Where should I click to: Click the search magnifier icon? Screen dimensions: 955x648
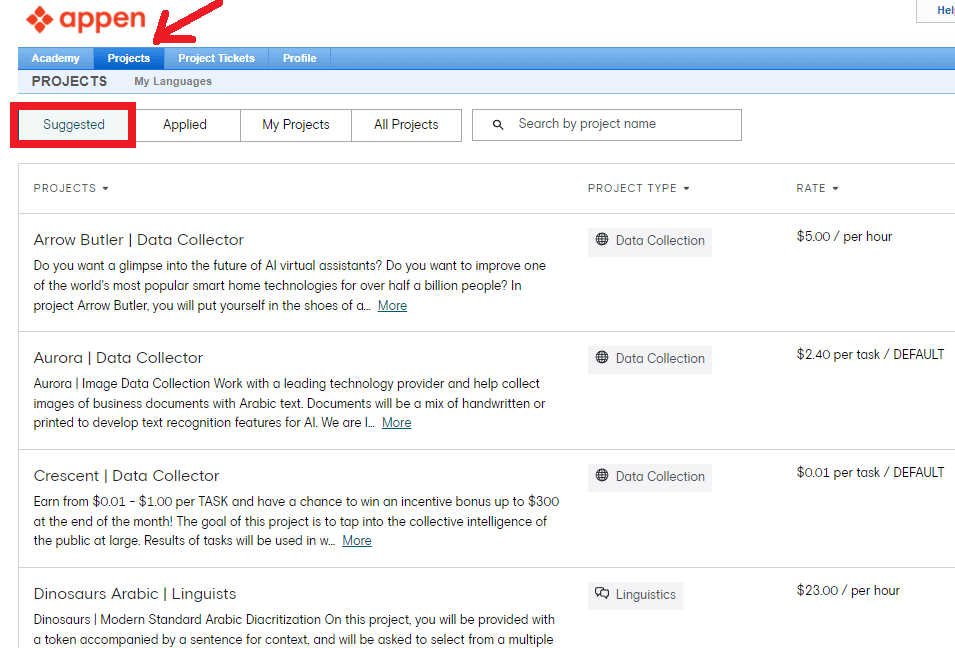click(x=498, y=125)
